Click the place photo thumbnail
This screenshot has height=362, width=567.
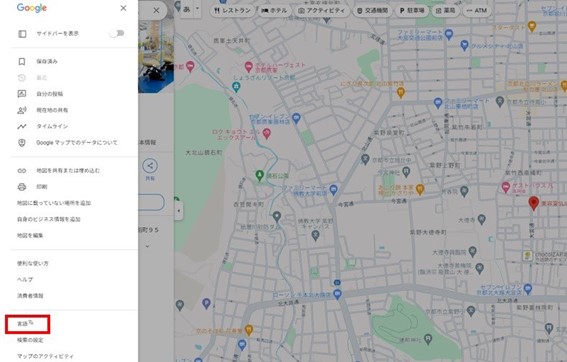156,56
